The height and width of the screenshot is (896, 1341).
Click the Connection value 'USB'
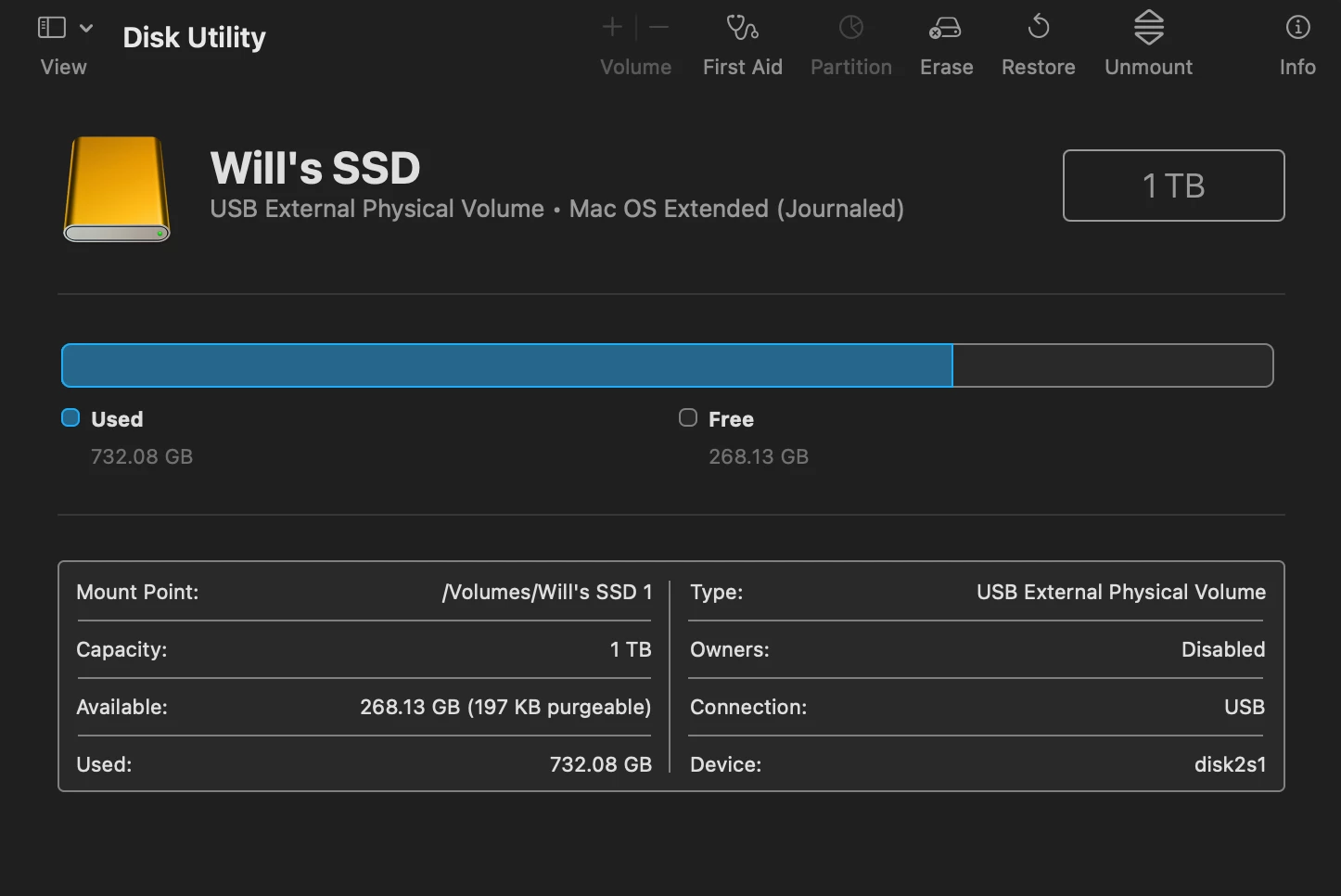(1245, 707)
